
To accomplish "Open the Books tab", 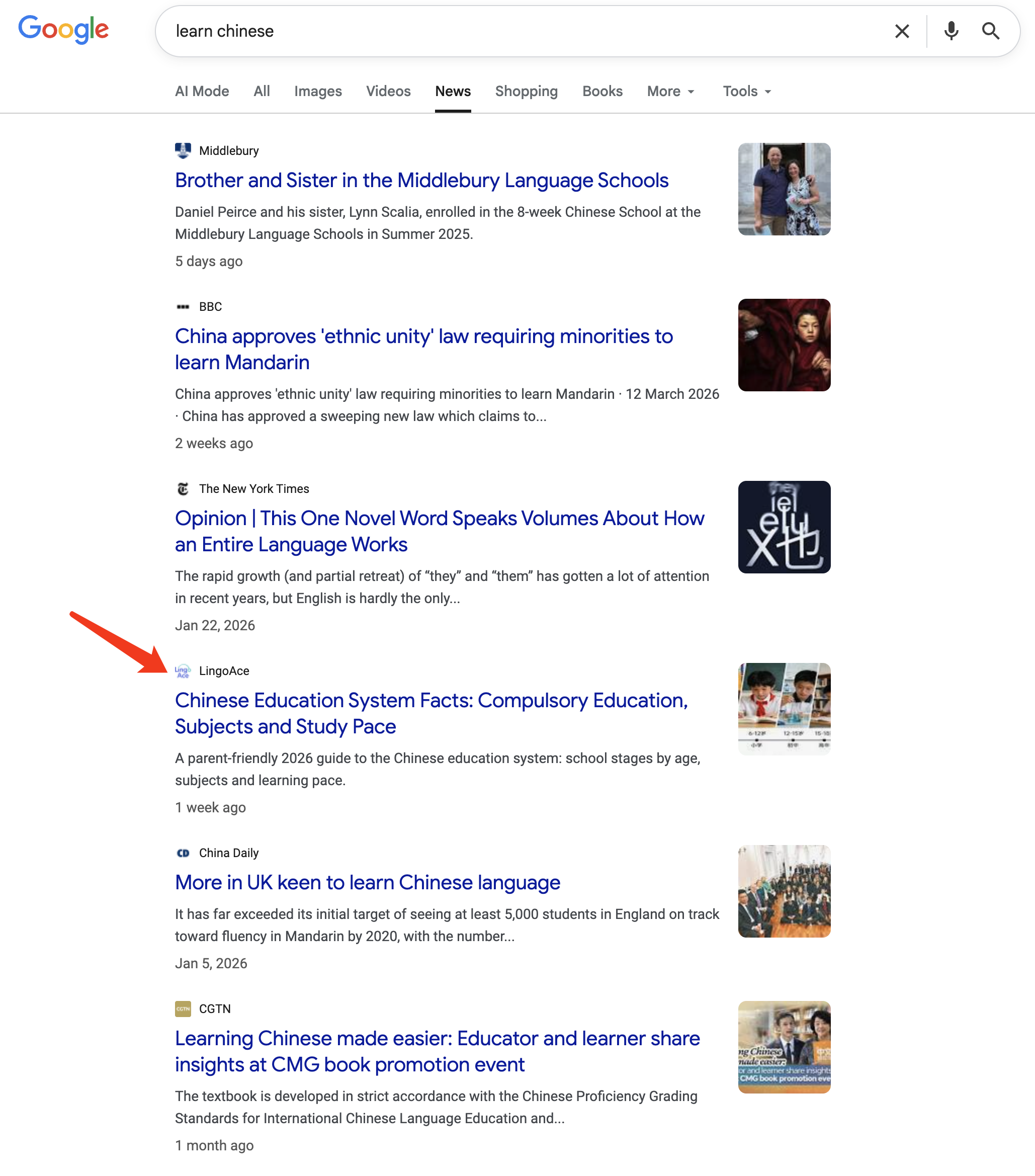I will tap(602, 91).
